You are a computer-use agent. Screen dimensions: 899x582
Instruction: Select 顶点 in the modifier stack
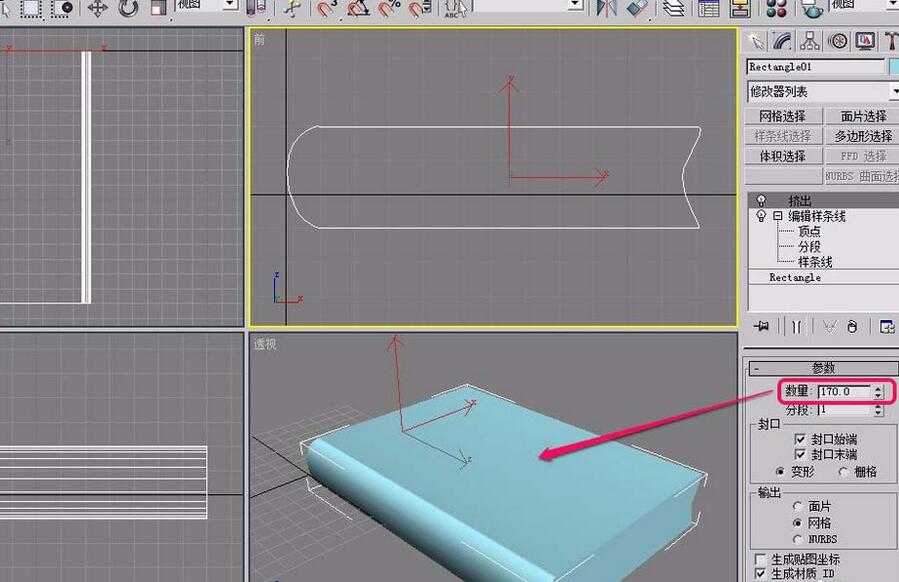(809, 231)
